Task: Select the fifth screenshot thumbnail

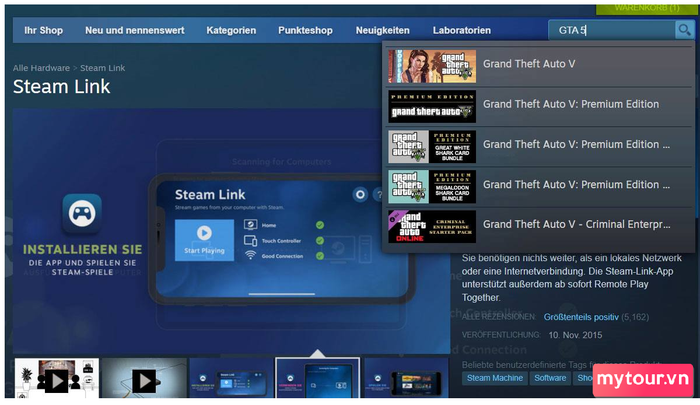Action: [406, 379]
